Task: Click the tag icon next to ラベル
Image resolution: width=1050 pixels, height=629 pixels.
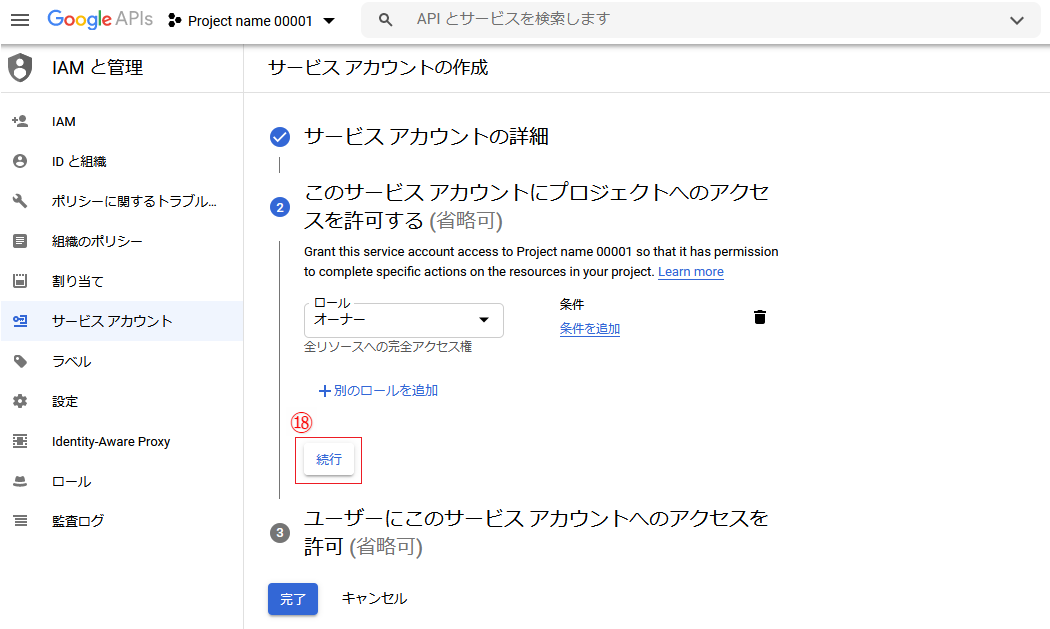Action: click(x=20, y=361)
